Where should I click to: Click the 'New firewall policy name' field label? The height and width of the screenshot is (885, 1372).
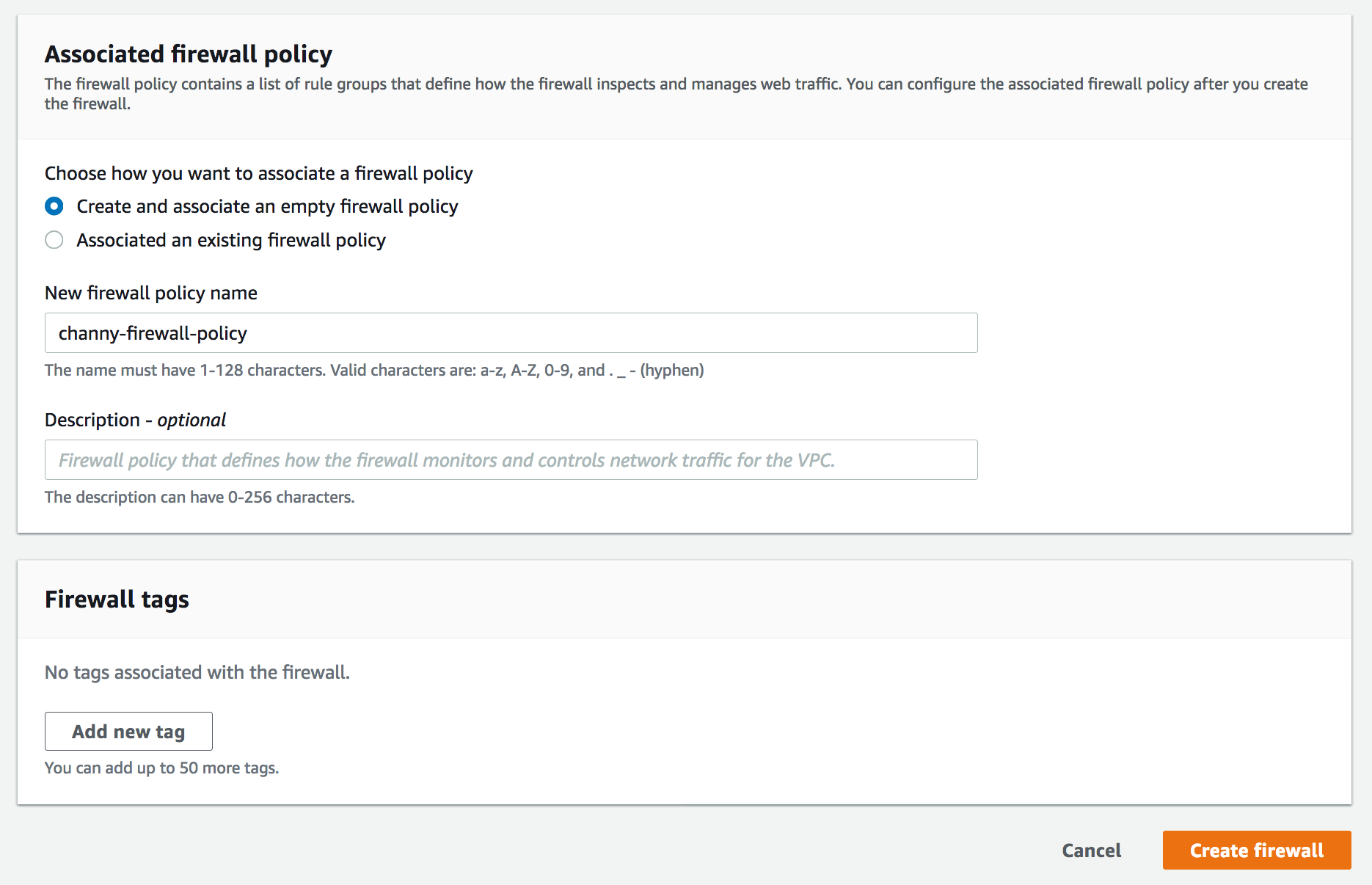pyautogui.click(x=151, y=294)
